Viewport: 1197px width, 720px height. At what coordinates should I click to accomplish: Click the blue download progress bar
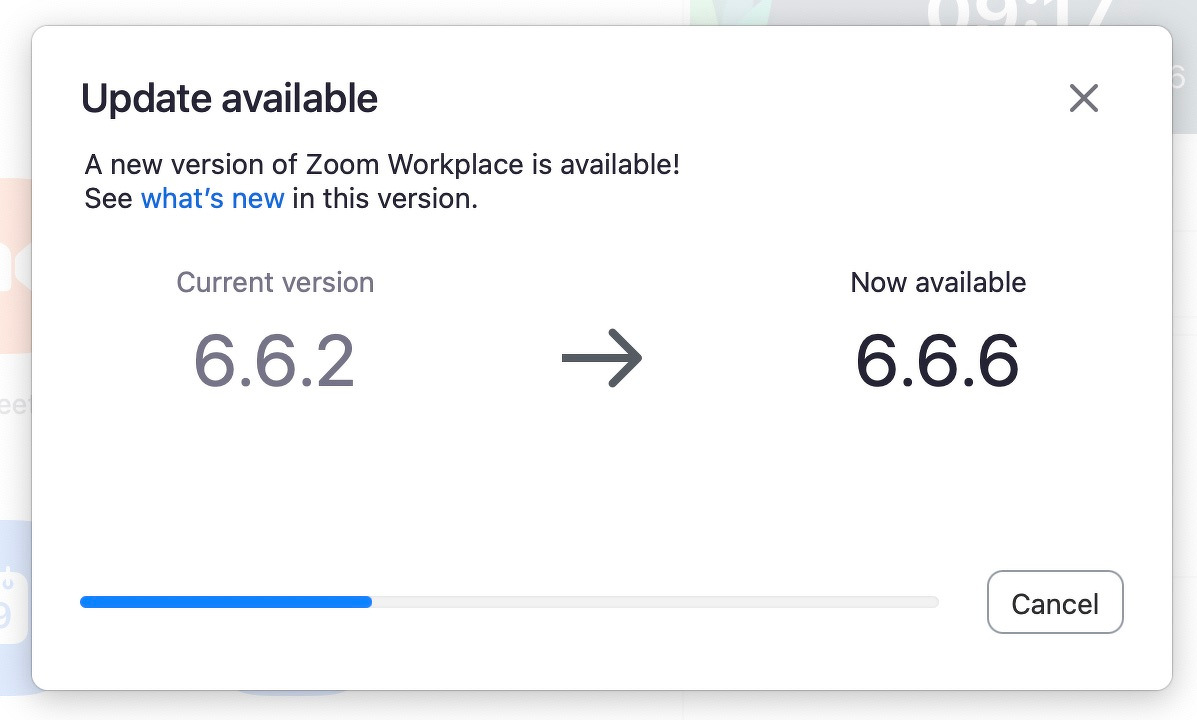225,601
